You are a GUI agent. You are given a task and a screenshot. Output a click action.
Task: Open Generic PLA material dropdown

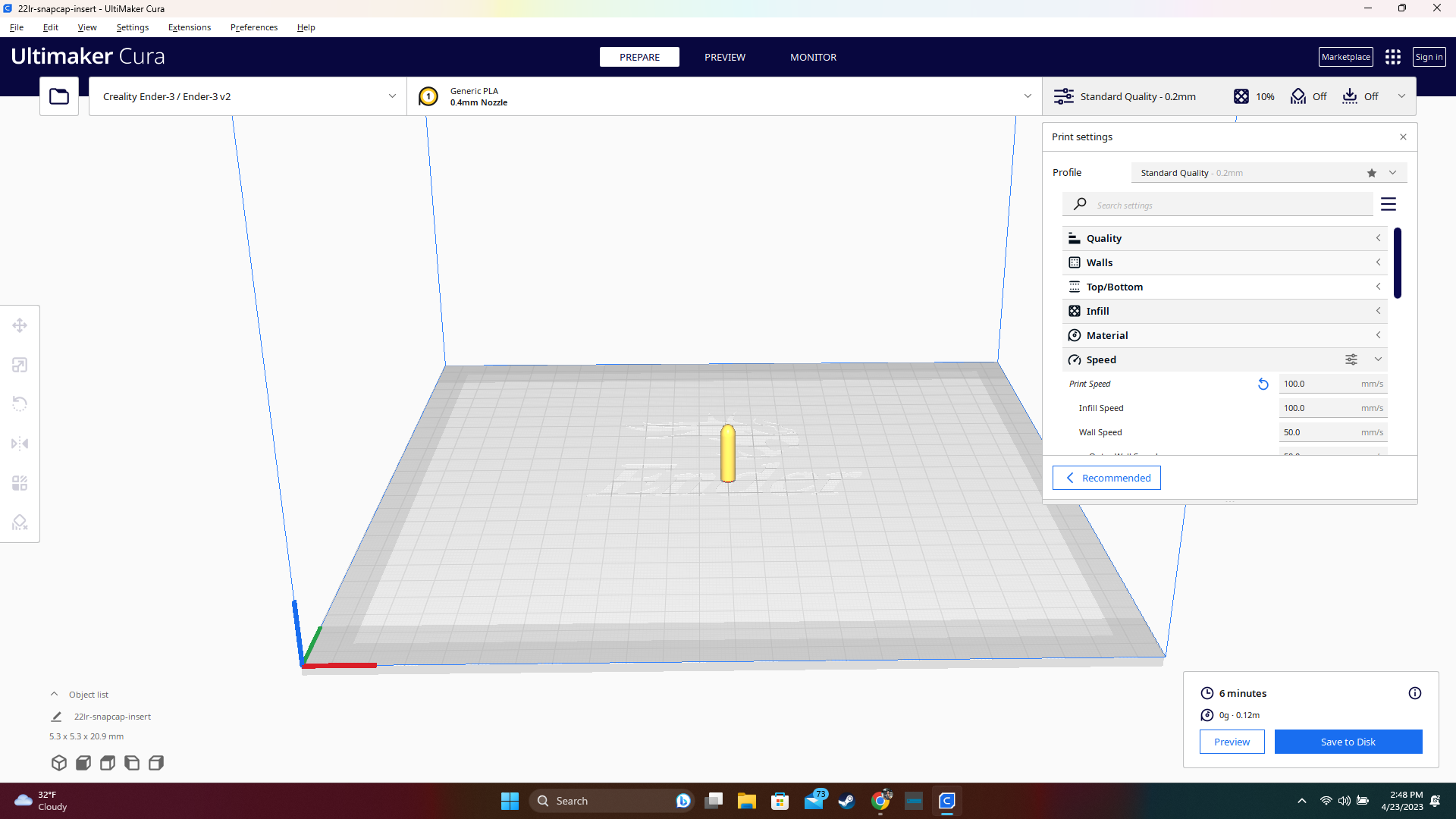724,96
